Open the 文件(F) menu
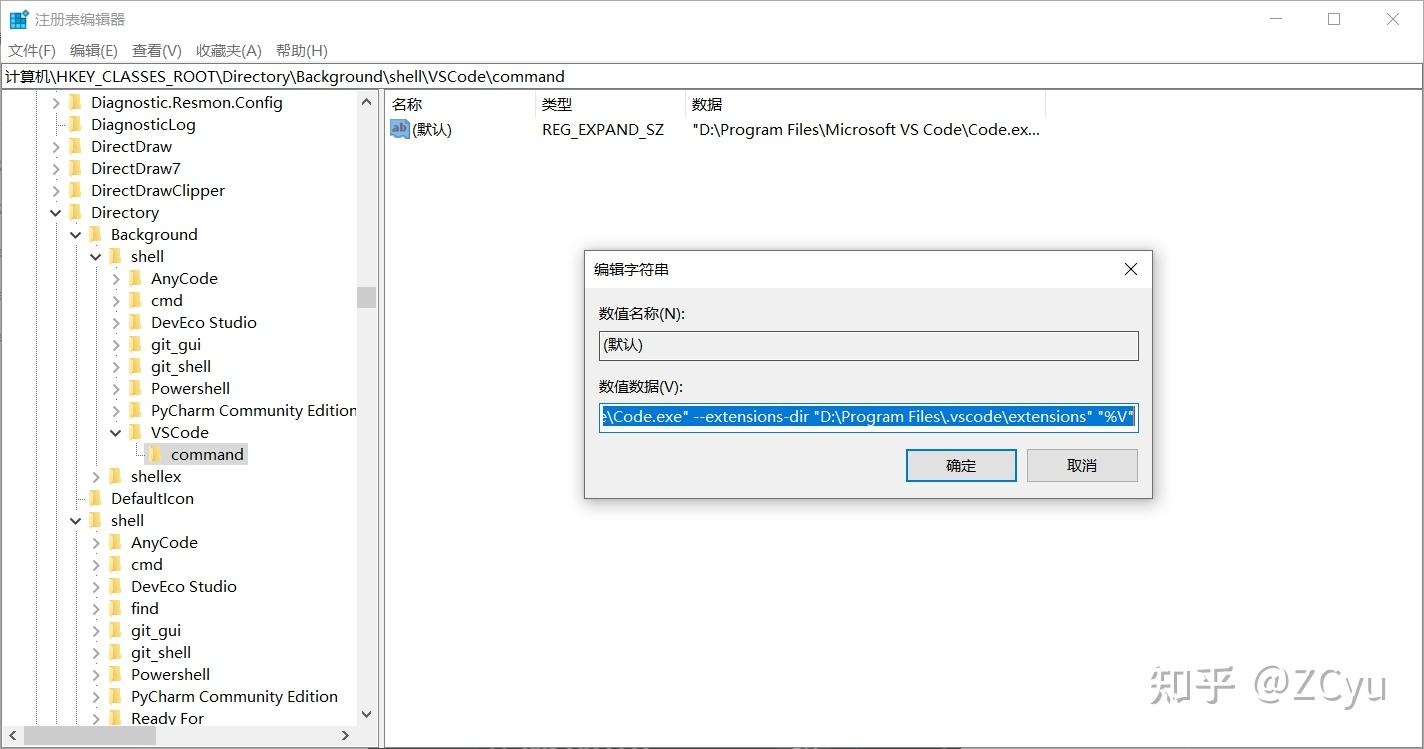 pyautogui.click(x=31, y=50)
